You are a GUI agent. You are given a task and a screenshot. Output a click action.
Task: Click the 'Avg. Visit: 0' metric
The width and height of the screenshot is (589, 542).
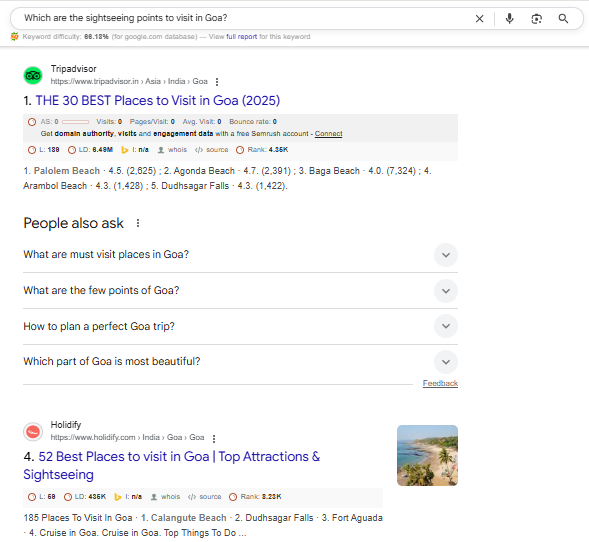(202, 122)
